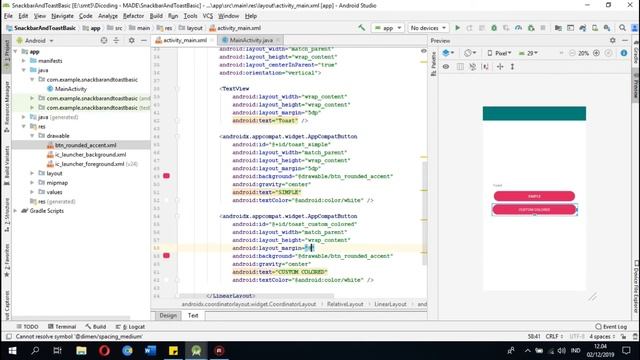Expand the Gradle Scripts node
Viewport: 640px width, 360px height.
tap(16, 211)
